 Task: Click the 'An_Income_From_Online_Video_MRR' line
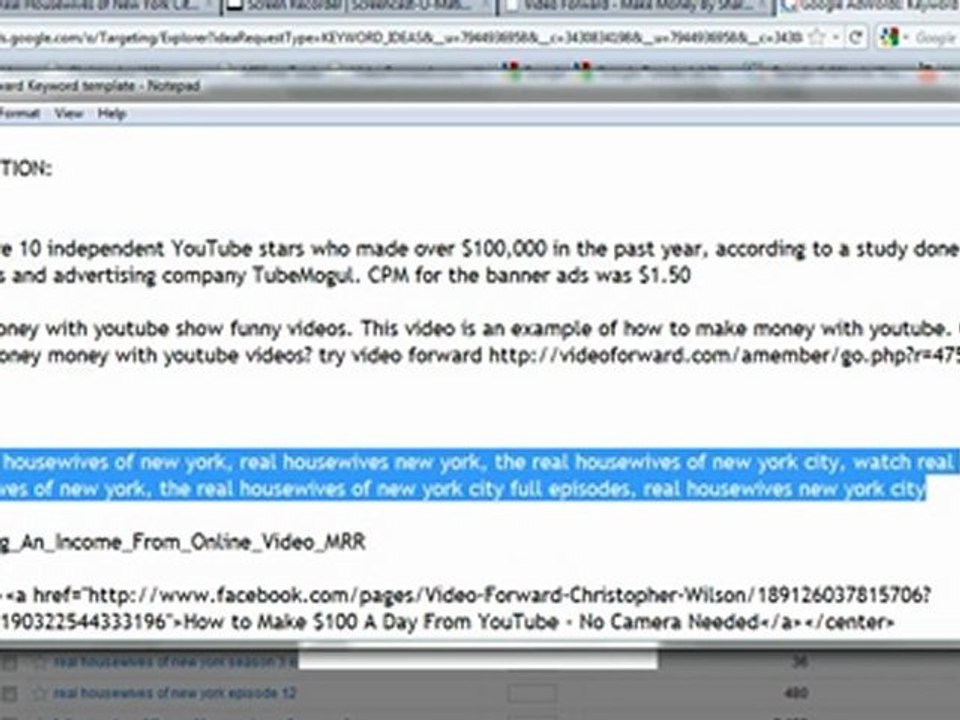click(x=182, y=542)
